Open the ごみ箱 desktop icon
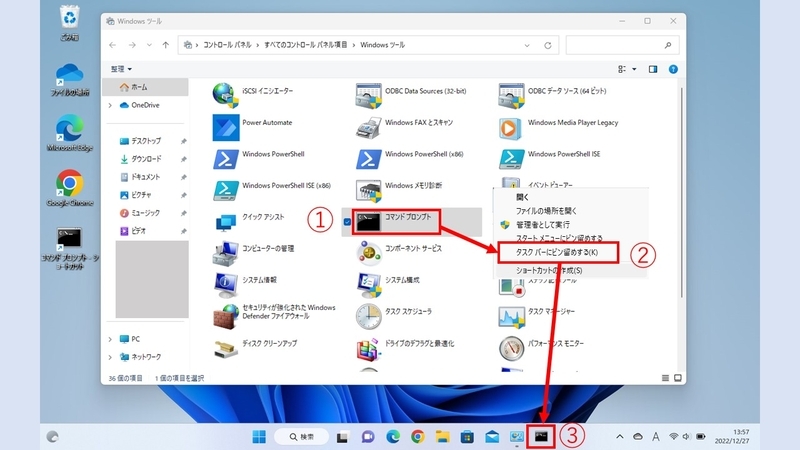Screen dimensions: 800x450 [x=69, y=23]
